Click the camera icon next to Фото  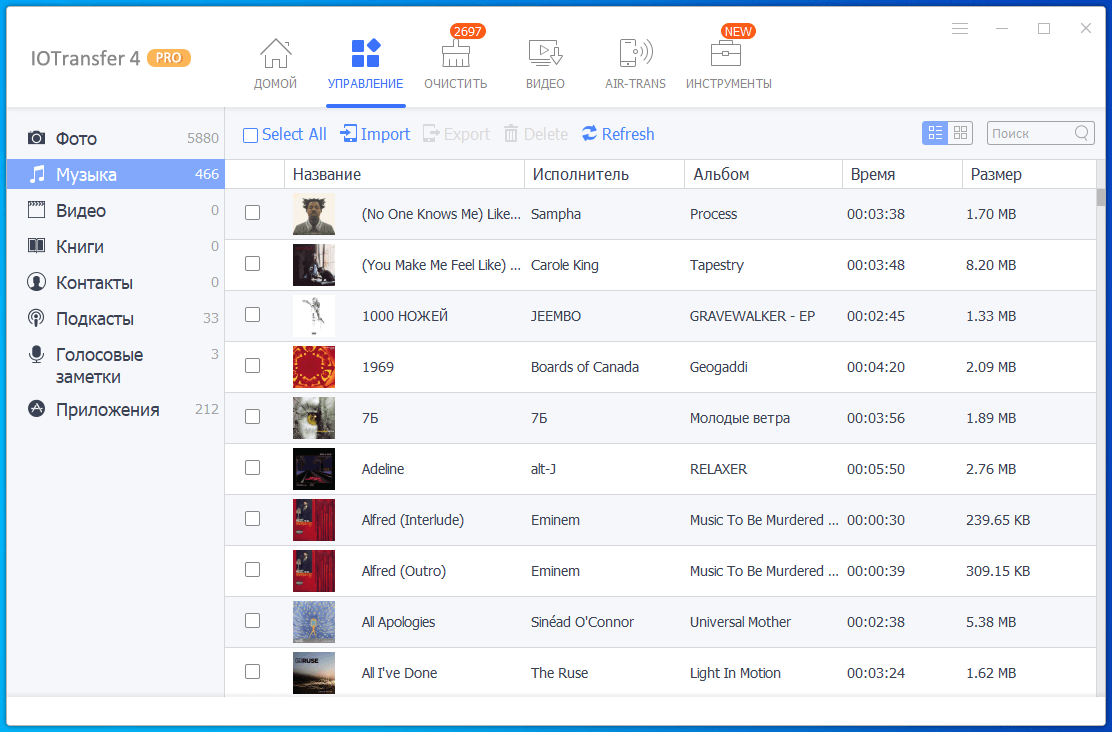pos(36,138)
